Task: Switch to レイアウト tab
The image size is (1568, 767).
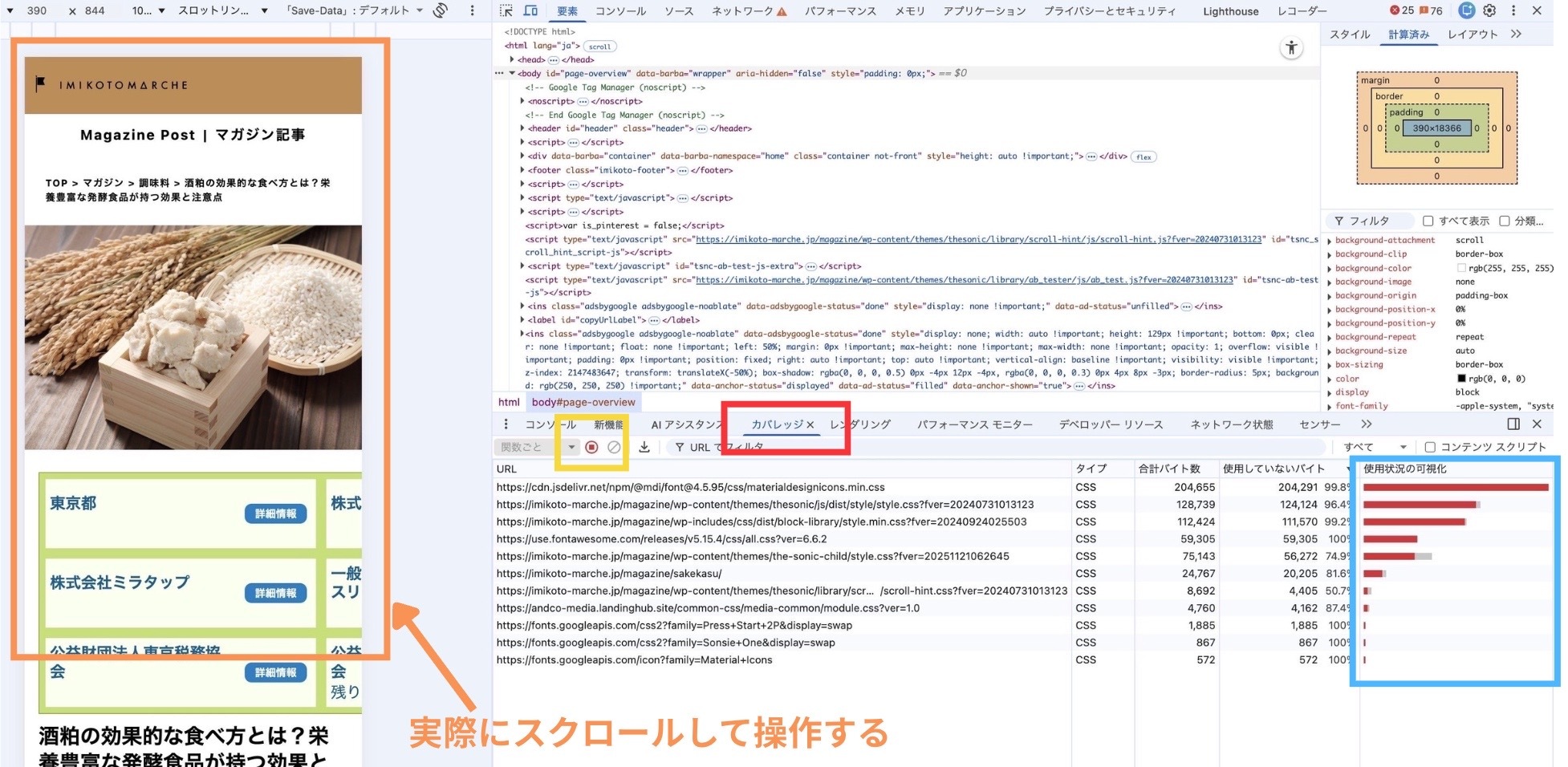Action: (x=1473, y=34)
